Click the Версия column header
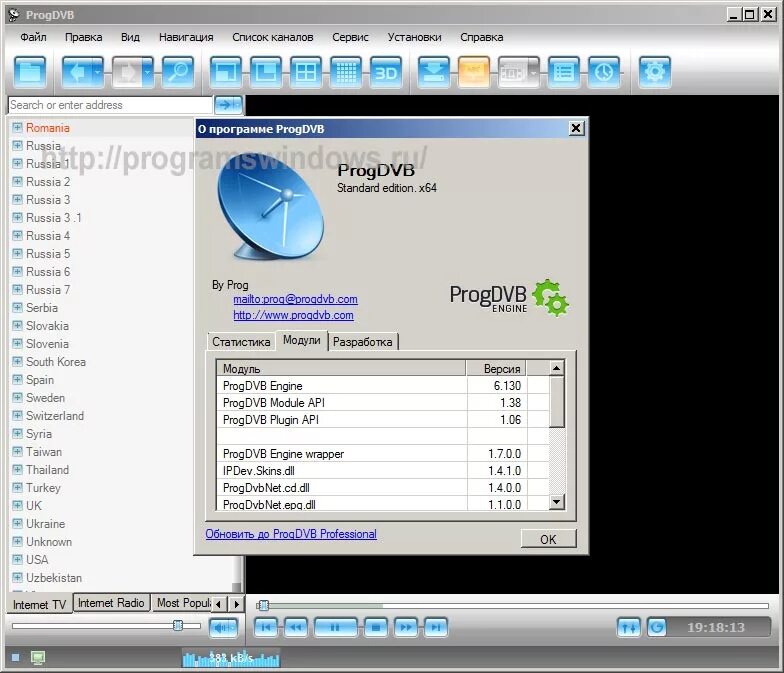784x673 pixels. [x=496, y=368]
